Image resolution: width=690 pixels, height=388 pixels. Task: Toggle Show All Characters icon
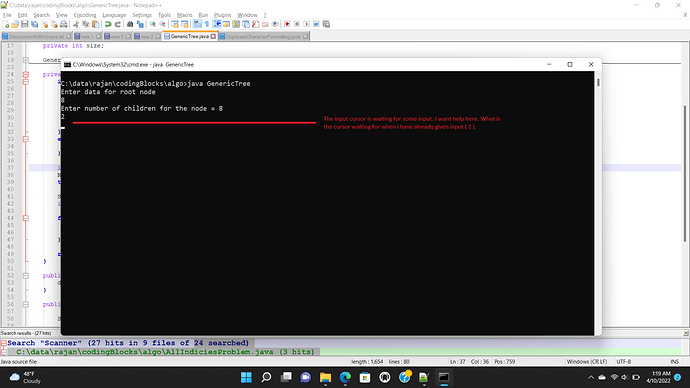(207, 24)
